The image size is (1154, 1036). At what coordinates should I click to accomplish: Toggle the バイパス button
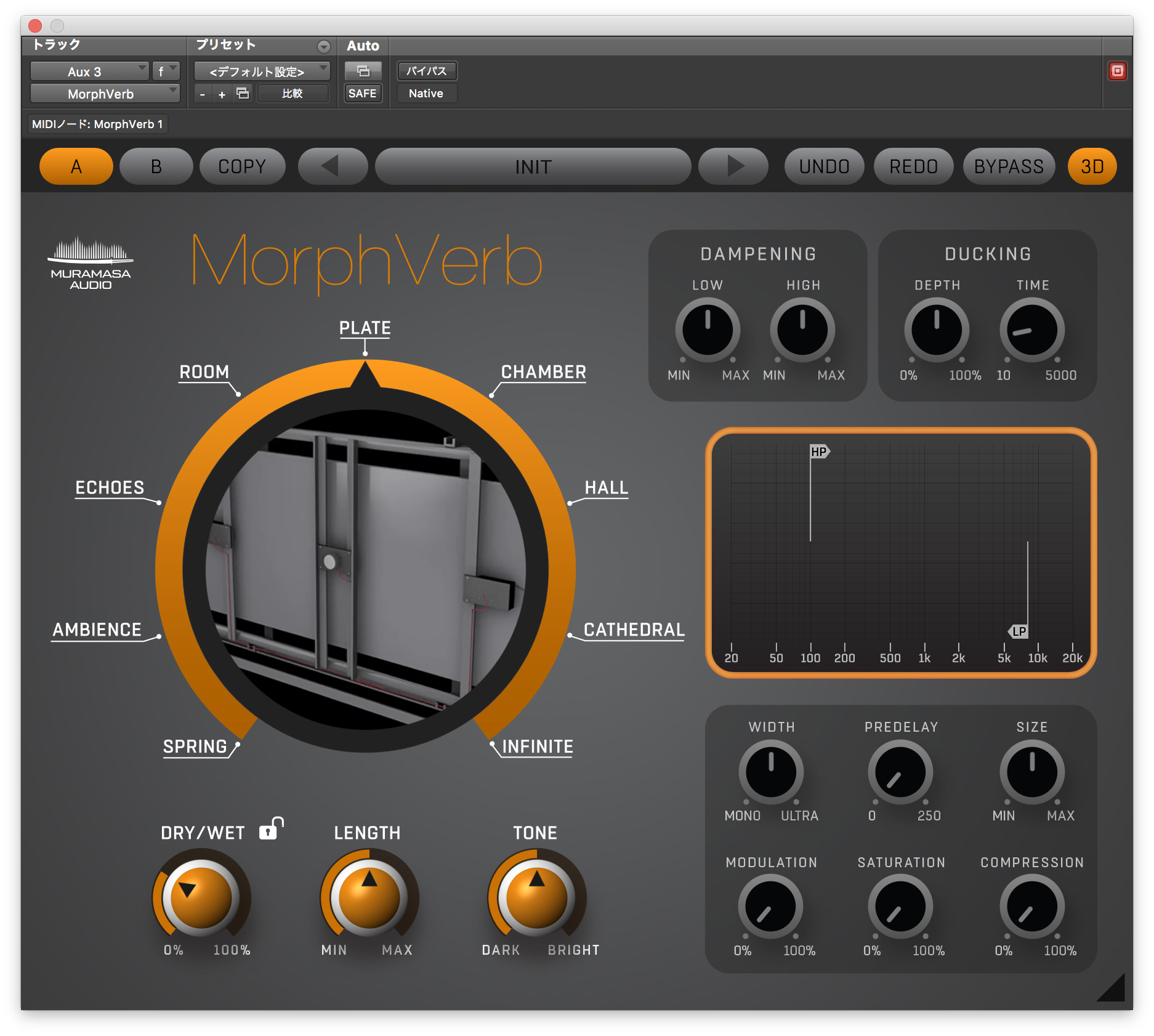pos(427,71)
